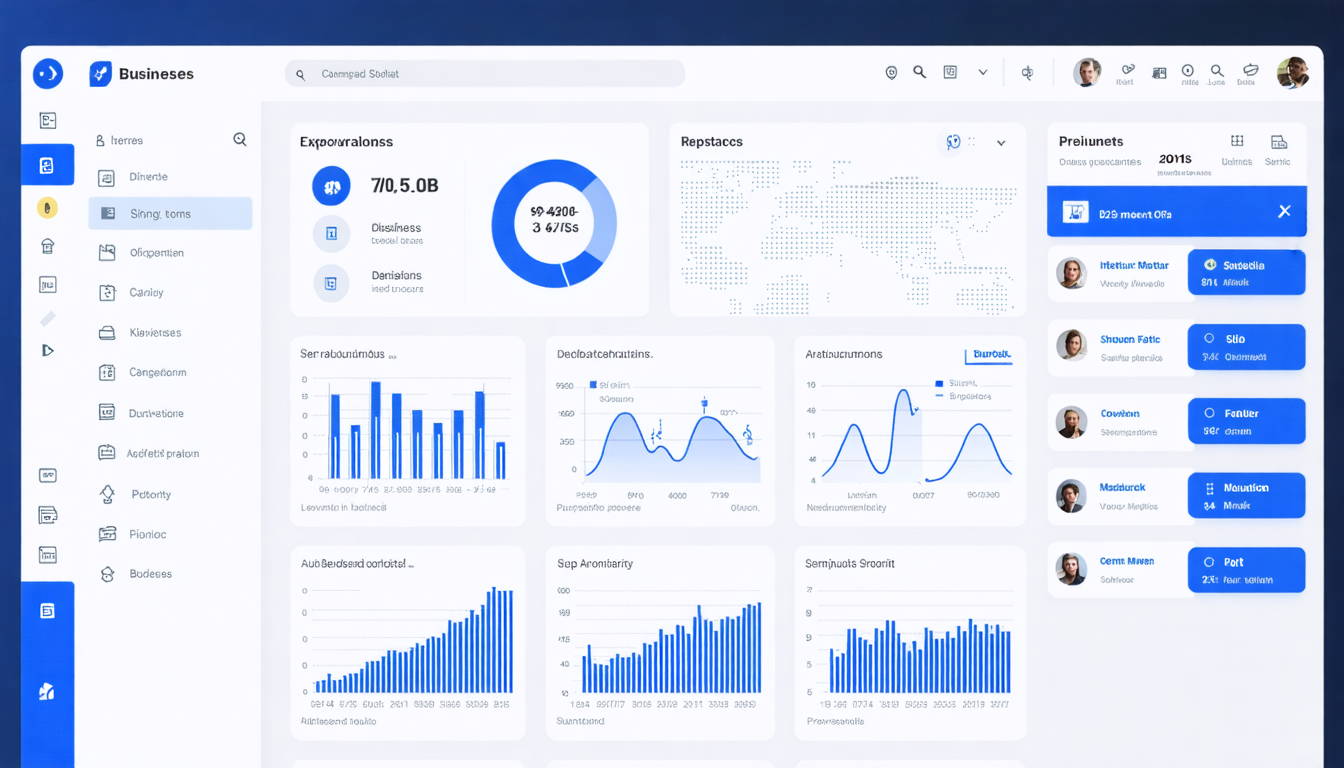This screenshot has height=768, width=1344.
Task: Click the grid icon in Preiiunets panel
Action: click(1237, 141)
